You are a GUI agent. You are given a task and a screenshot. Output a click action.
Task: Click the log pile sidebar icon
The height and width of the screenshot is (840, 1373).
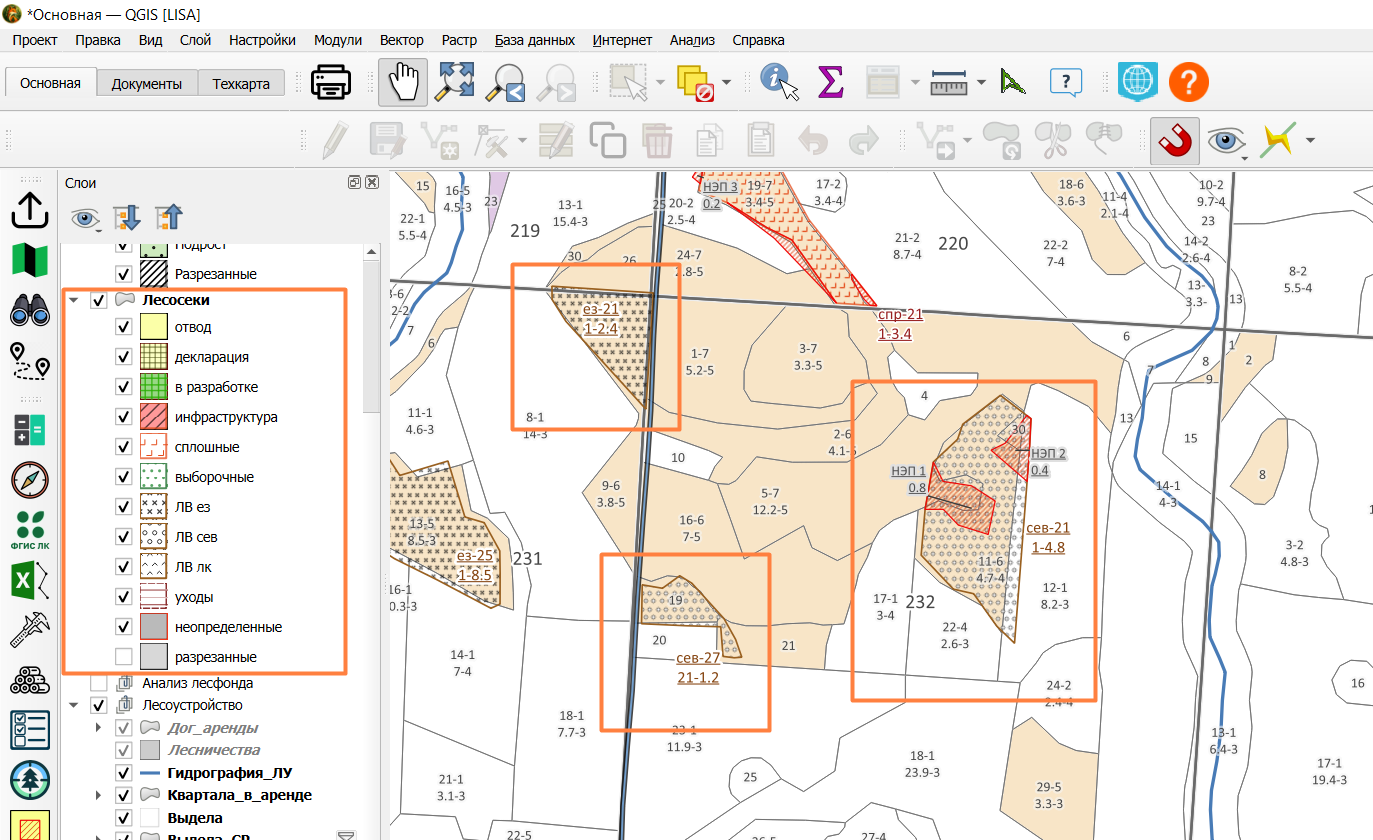(30, 683)
